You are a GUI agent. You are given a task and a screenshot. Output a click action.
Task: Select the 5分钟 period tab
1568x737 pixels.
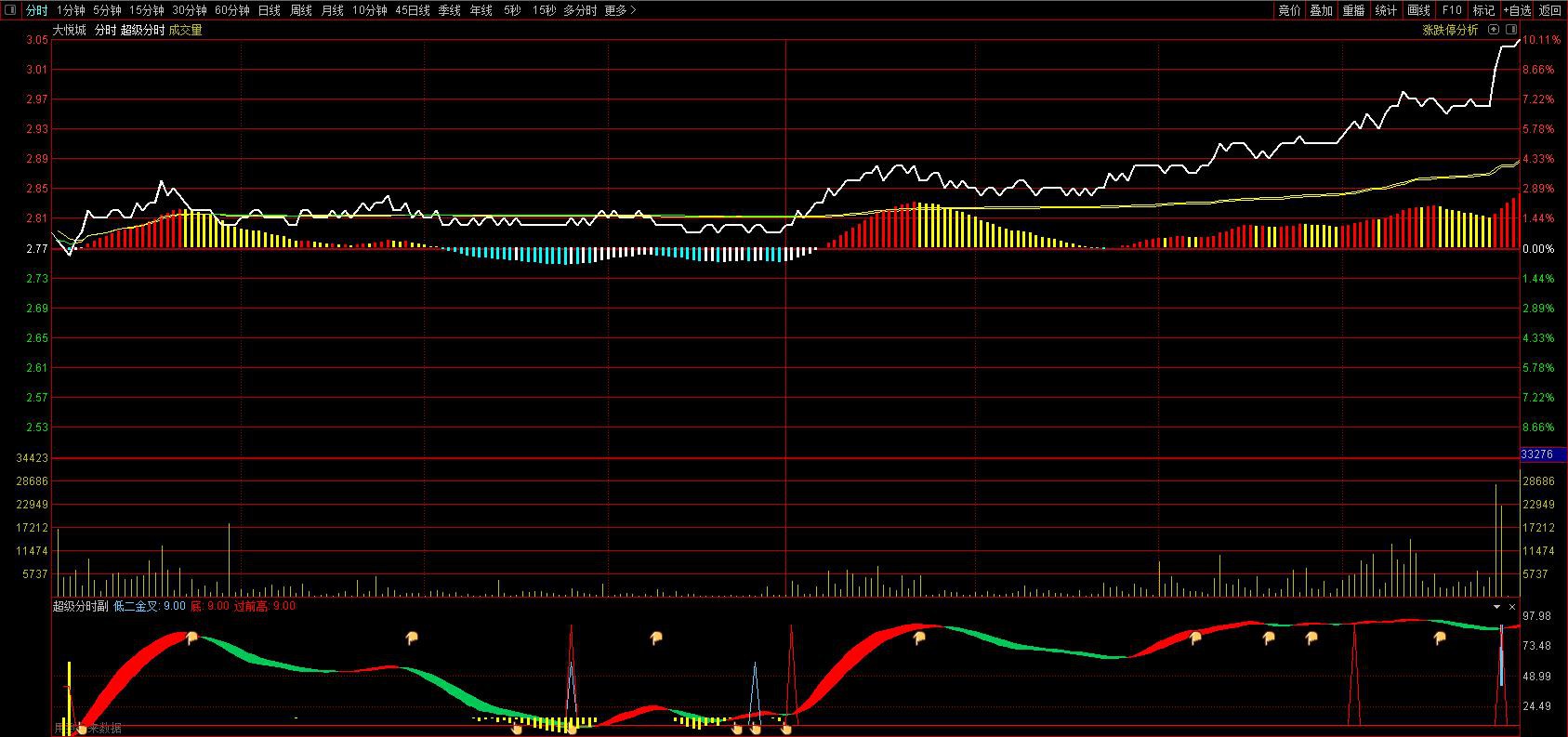pyautogui.click(x=107, y=10)
